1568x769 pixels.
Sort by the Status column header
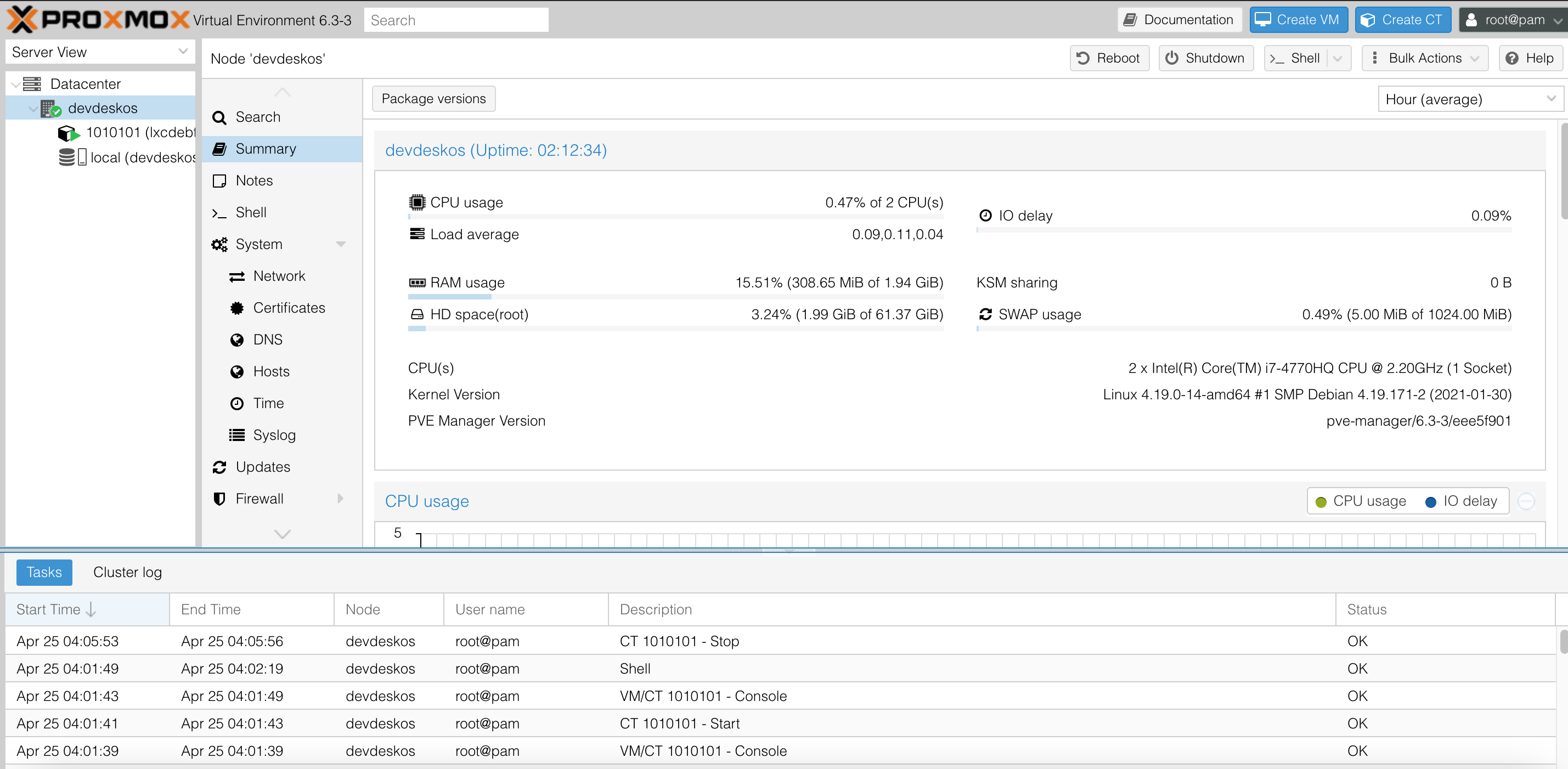pos(1445,609)
